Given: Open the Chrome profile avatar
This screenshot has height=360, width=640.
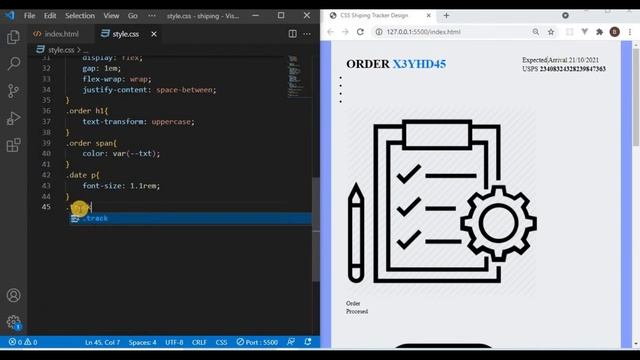Looking at the screenshot, I should 615,32.
